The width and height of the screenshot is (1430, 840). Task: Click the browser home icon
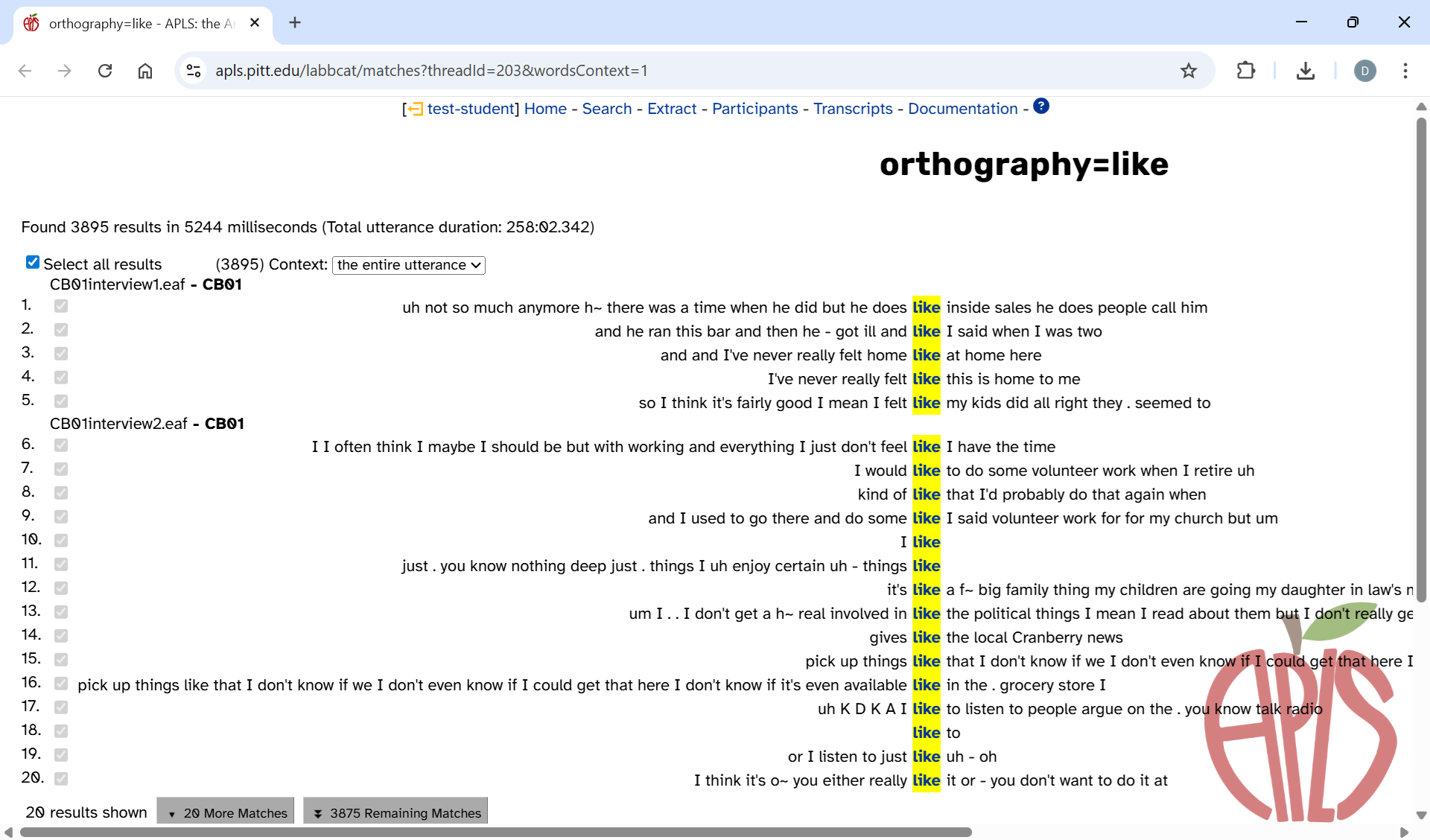(145, 71)
